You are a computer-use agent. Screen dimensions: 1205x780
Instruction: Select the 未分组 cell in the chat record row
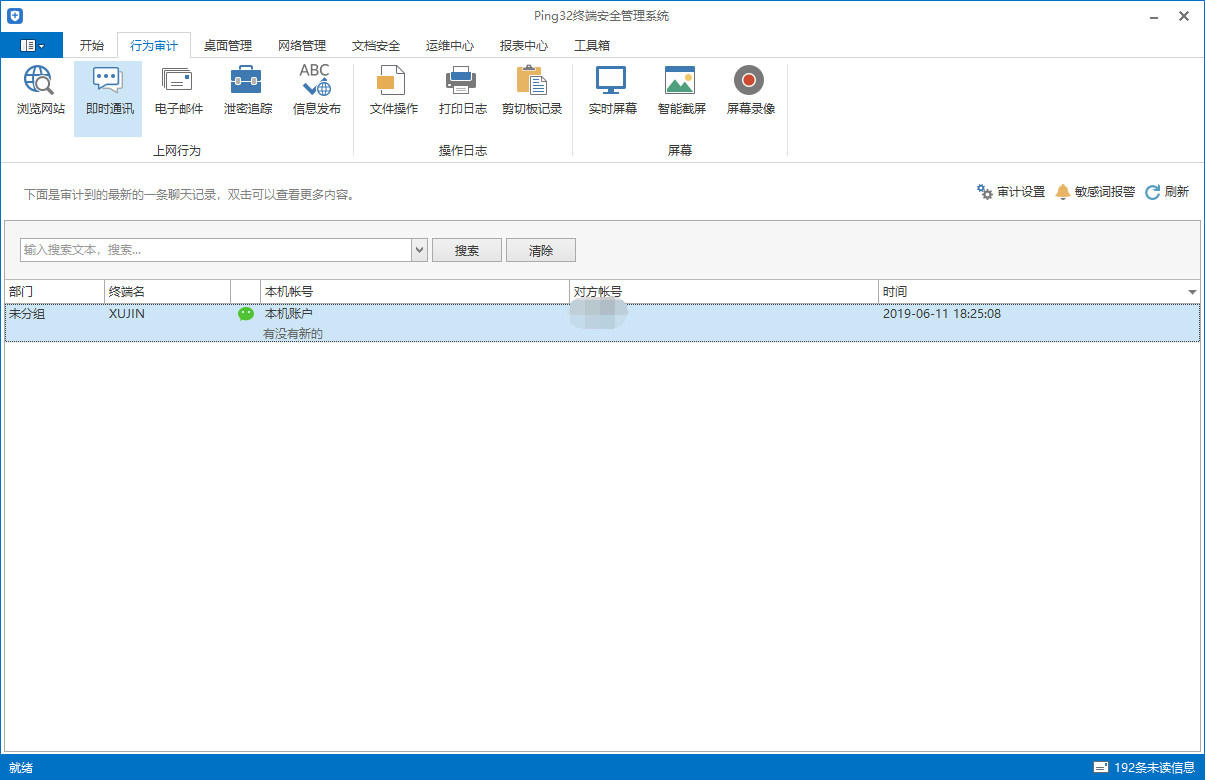27,314
